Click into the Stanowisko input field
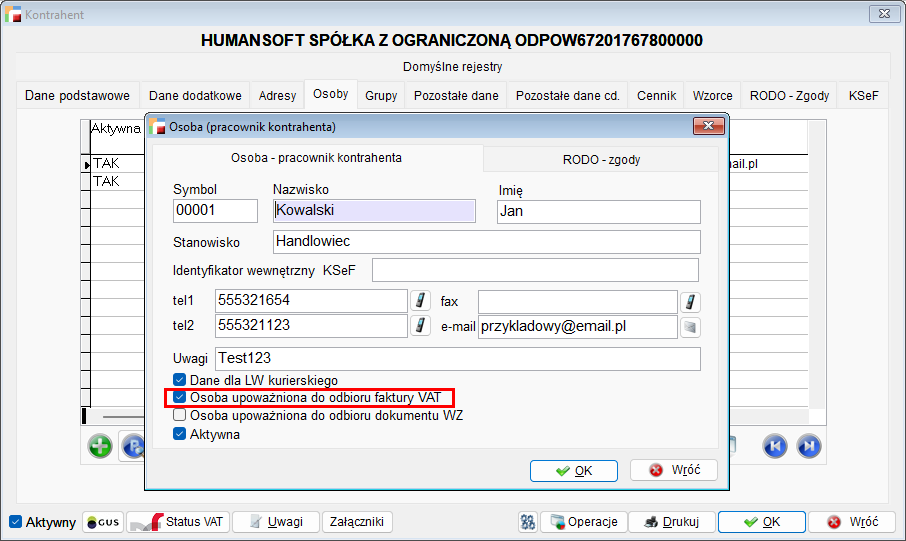906x541 pixels. coord(486,242)
